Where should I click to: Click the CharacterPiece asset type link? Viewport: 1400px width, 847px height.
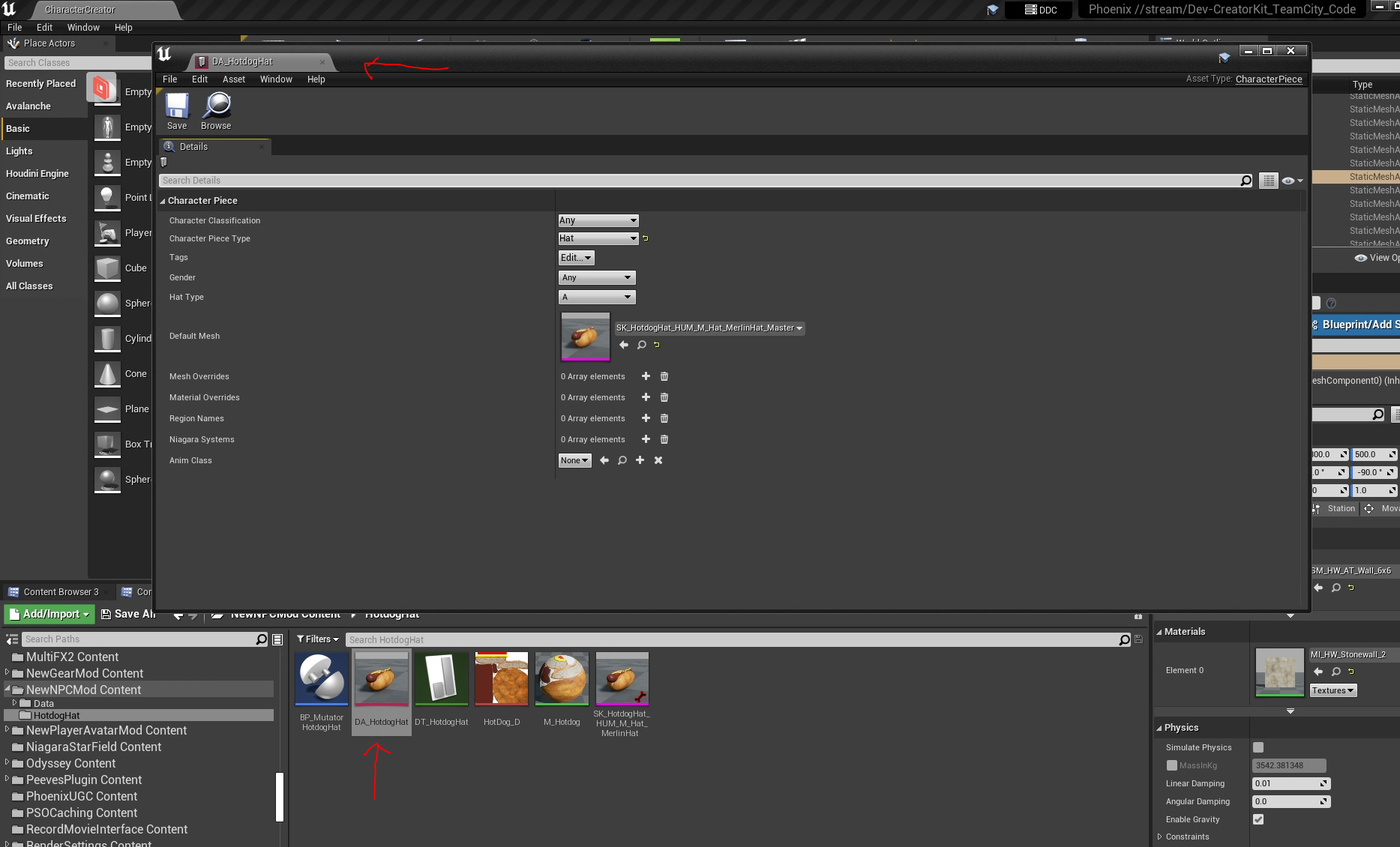pos(1269,79)
